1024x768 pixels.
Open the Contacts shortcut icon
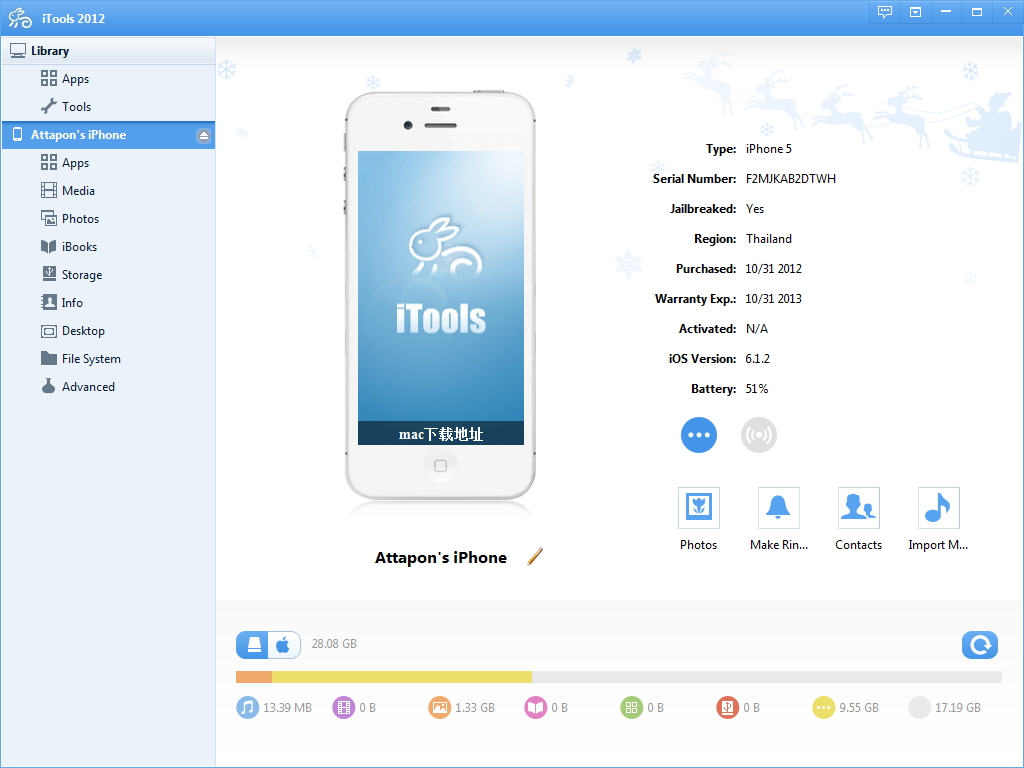tap(859, 507)
